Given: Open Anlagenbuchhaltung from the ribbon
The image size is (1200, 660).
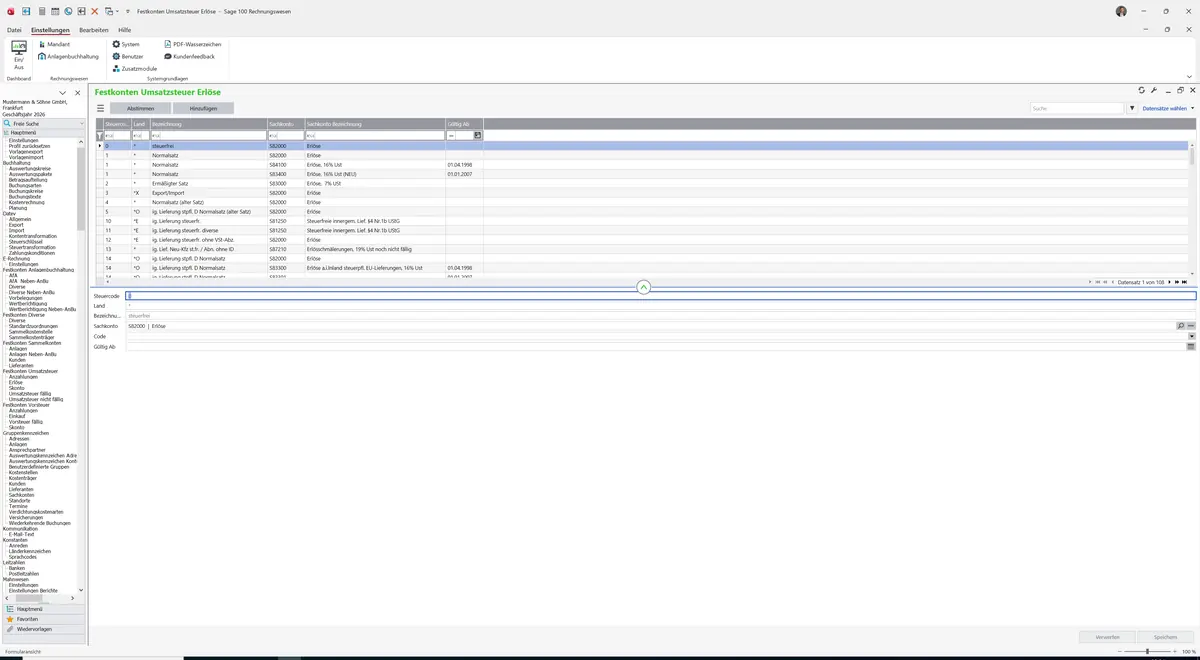Looking at the screenshot, I should click(x=68, y=56).
